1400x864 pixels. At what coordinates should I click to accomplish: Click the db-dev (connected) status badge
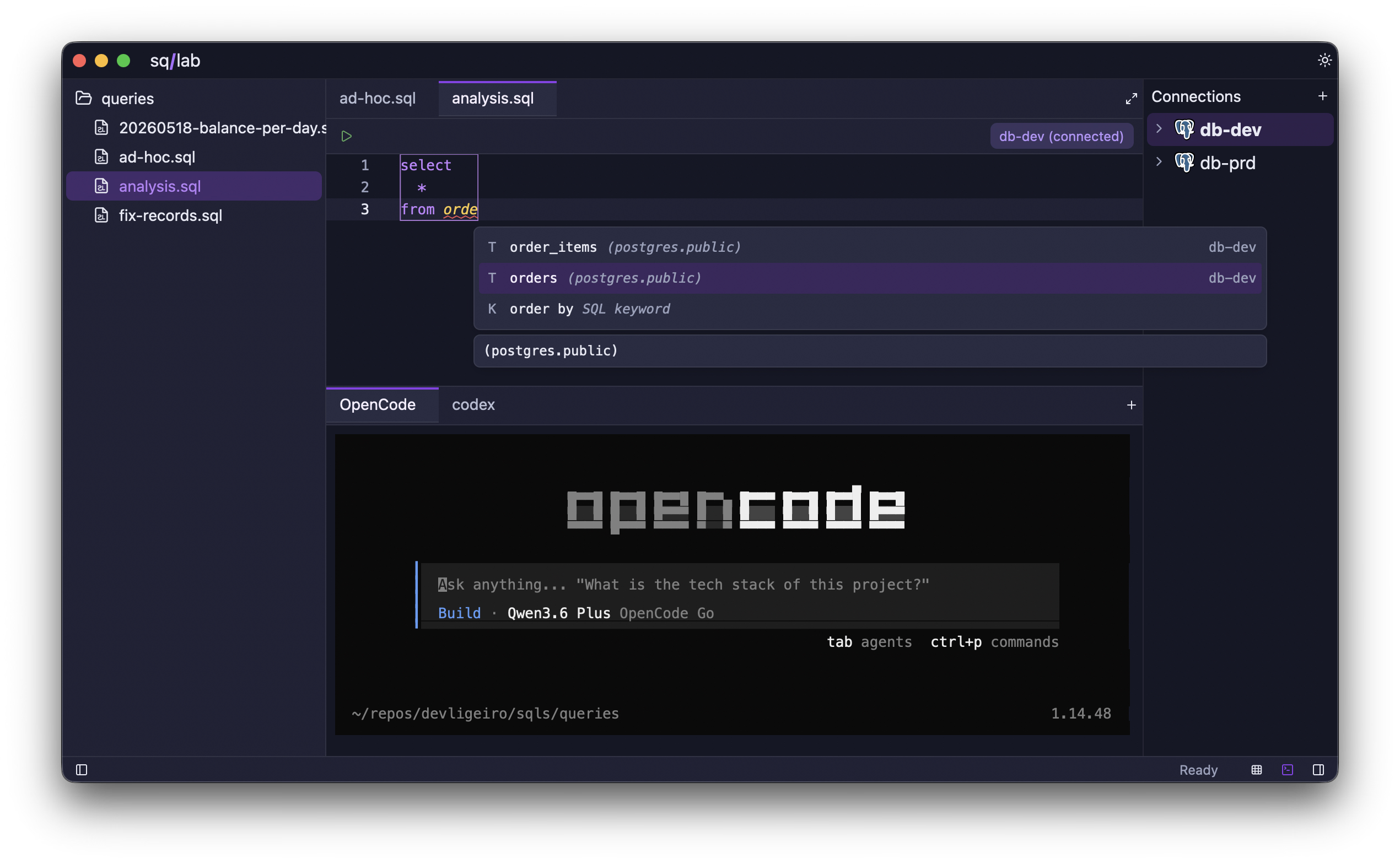pyautogui.click(x=1061, y=136)
